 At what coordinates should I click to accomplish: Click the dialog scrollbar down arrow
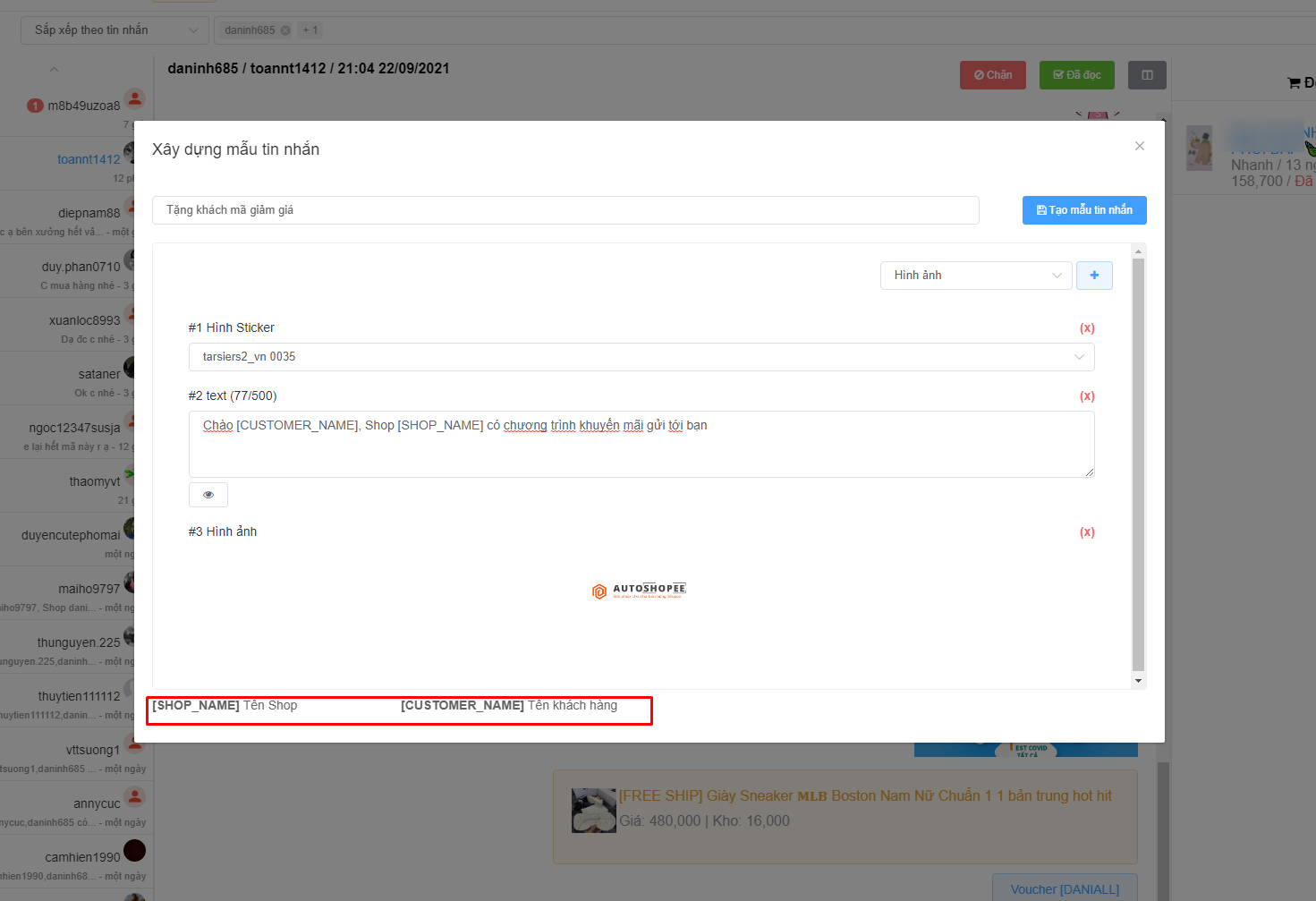(x=1138, y=681)
